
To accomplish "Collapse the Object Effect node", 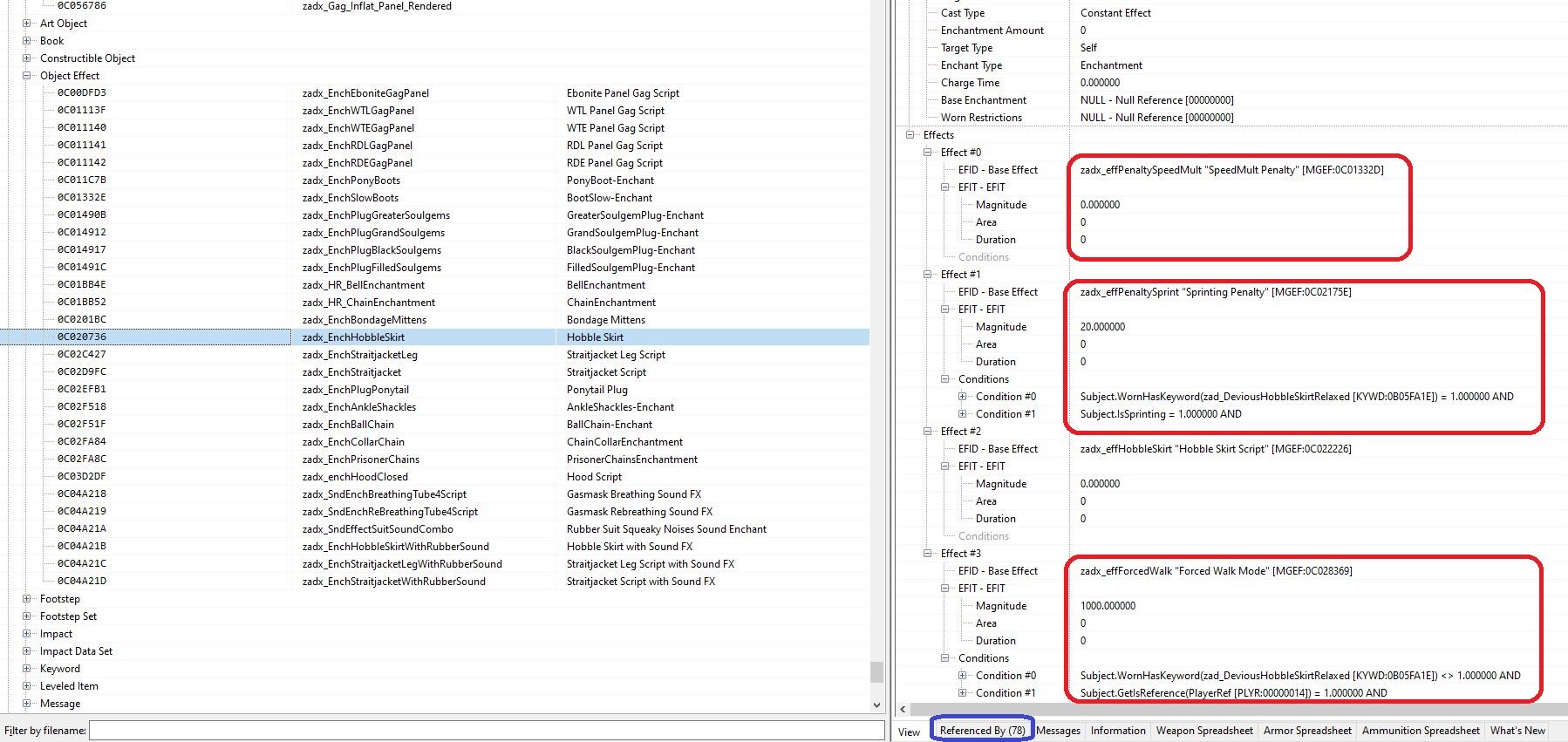I will (27, 76).
